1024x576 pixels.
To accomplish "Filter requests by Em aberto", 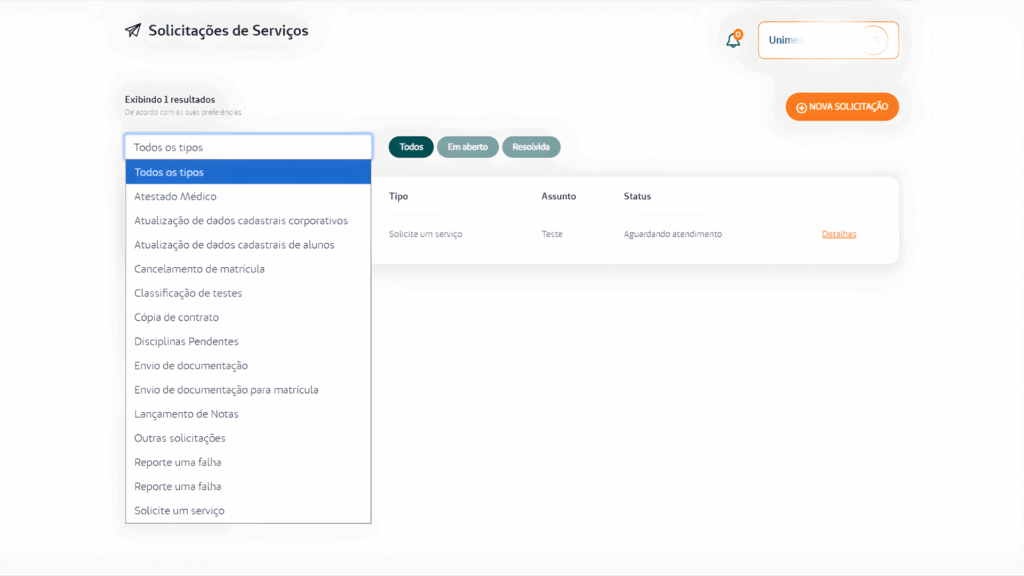I will coord(467,147).
